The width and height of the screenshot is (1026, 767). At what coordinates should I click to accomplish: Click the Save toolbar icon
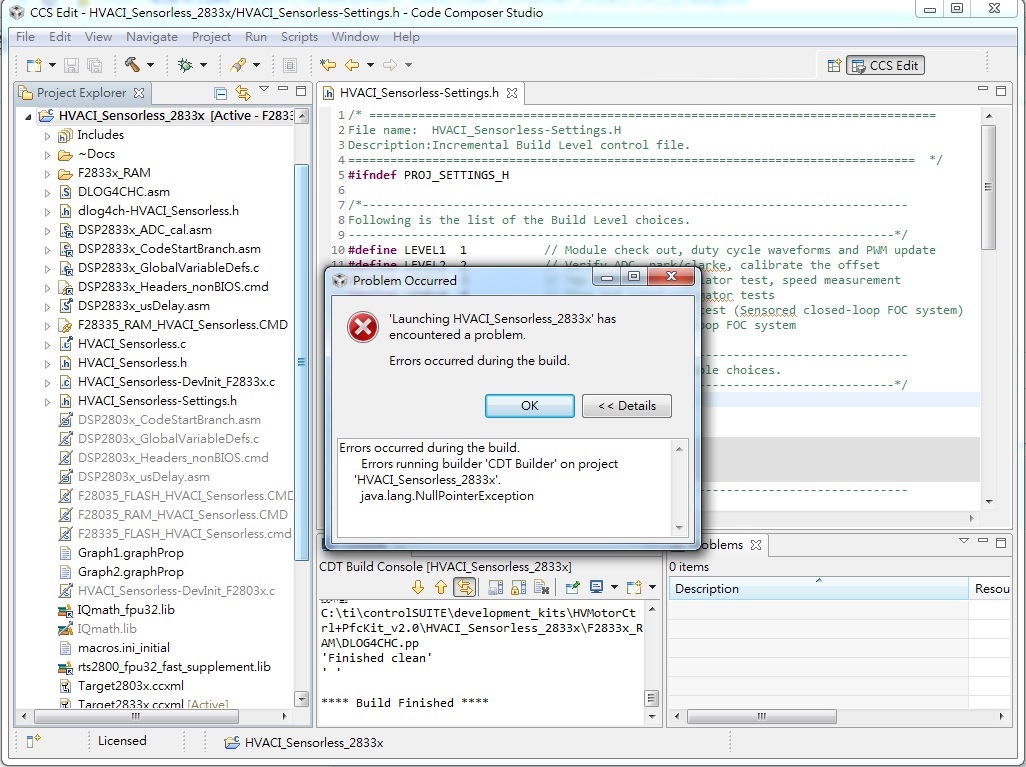(x=70, y=64)
